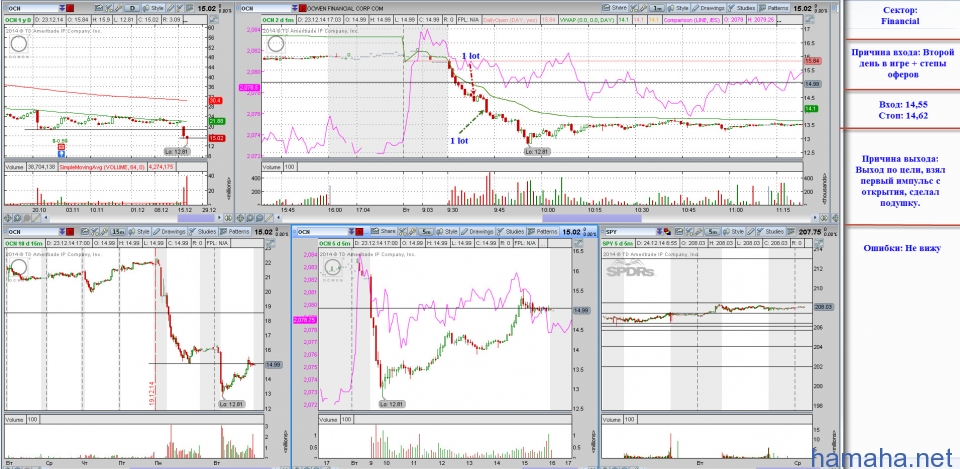Click the chart mode icon above the 1-minute chart price axis
Image resolution: width=960 pixels, height=469 pixels.
[x=810, y=18]
